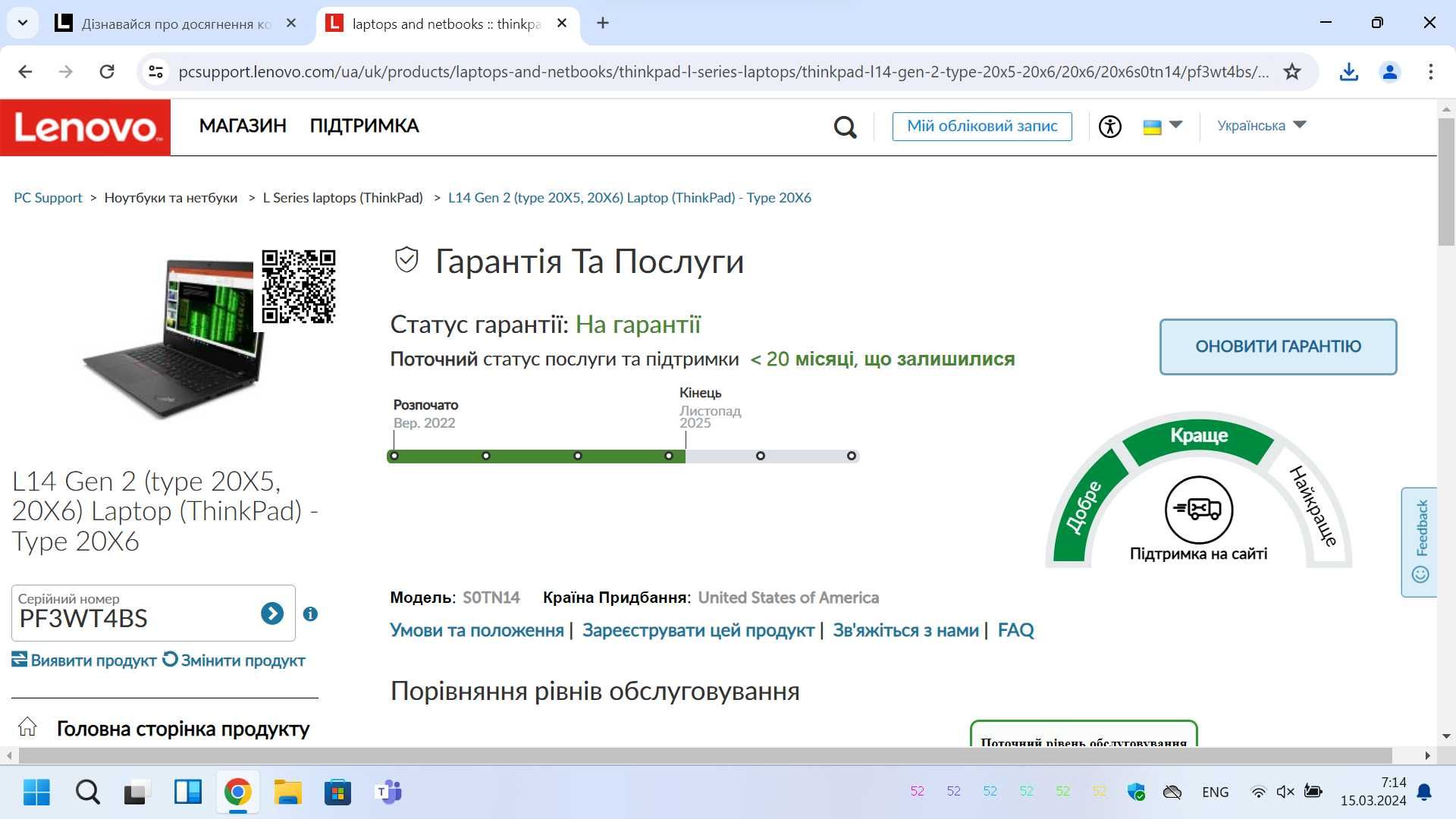Viewport: 1456px width, 819px height.
Task: Switch to the Дізнавайся про досягнення tab
Action: click(163, 24)
